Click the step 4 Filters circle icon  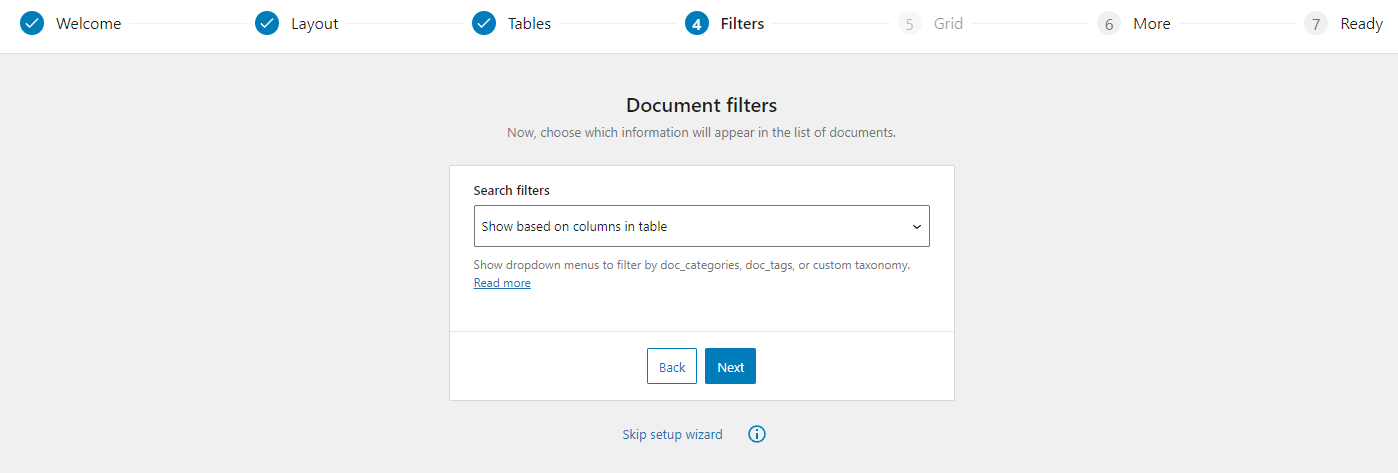tap(697, 23)
